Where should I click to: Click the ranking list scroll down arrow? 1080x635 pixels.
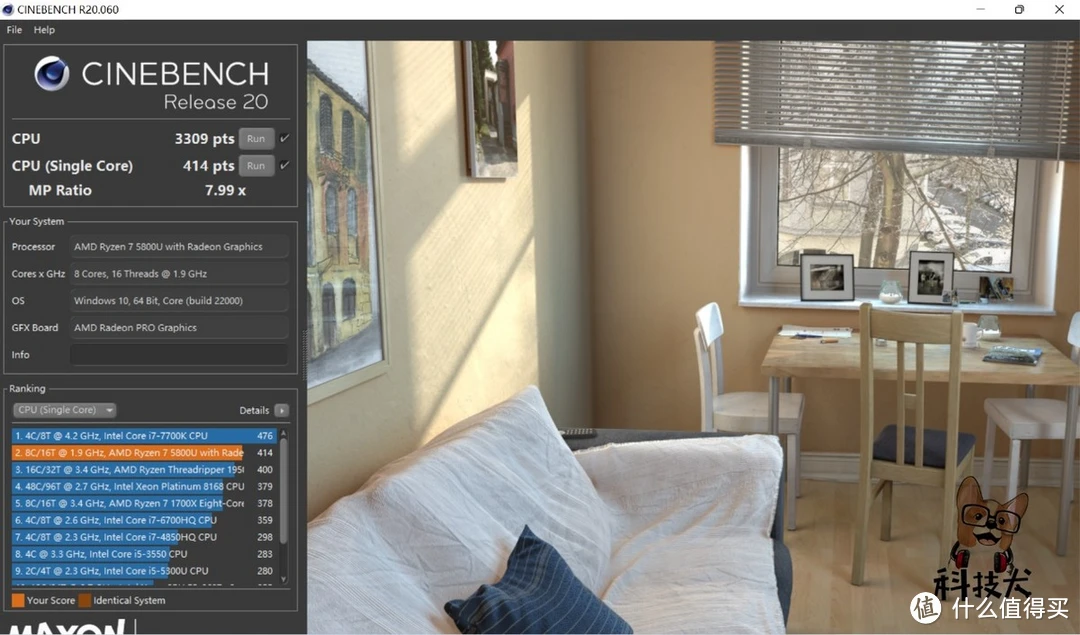pyautogui.click(x=283, y=580)
